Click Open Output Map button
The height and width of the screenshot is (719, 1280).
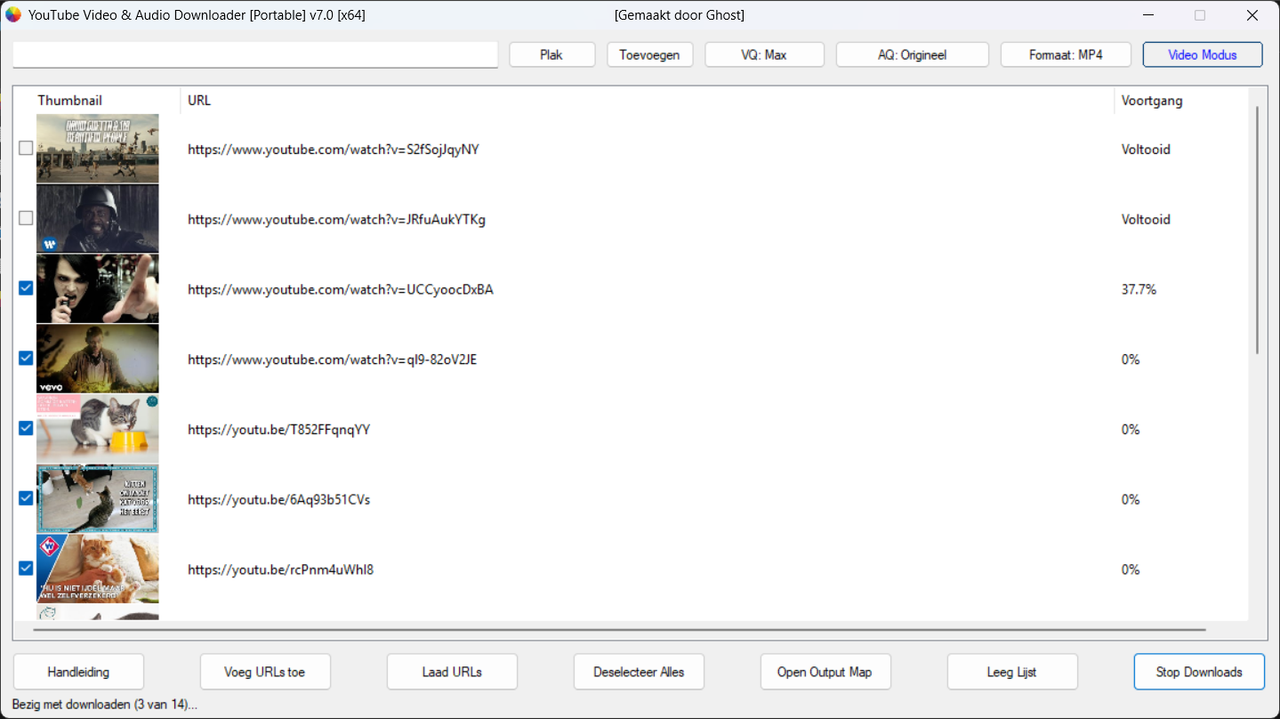[x=826, y=672]
